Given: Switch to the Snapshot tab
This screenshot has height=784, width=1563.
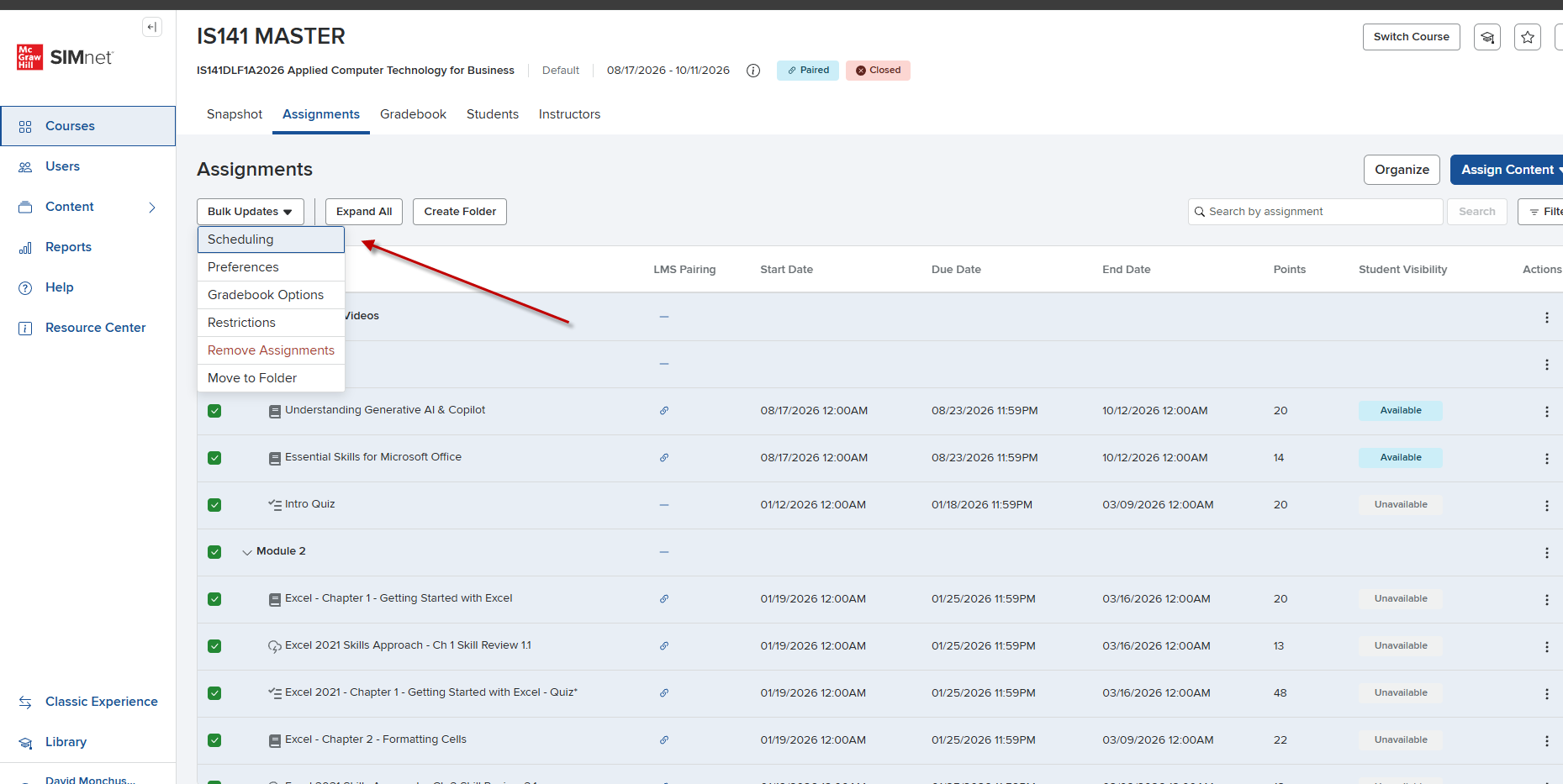Looking at the screenshot, I should pyautogui.click(x=235, y=114).
